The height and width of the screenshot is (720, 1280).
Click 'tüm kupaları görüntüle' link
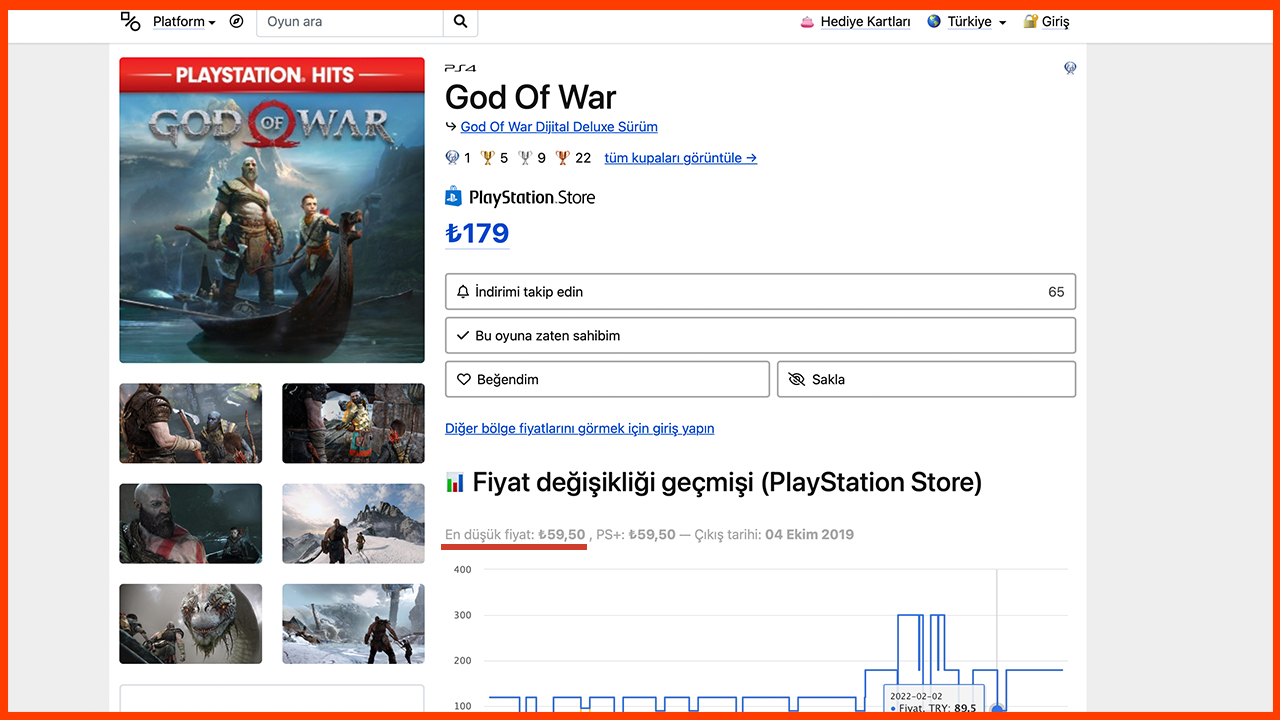(680, 158)
